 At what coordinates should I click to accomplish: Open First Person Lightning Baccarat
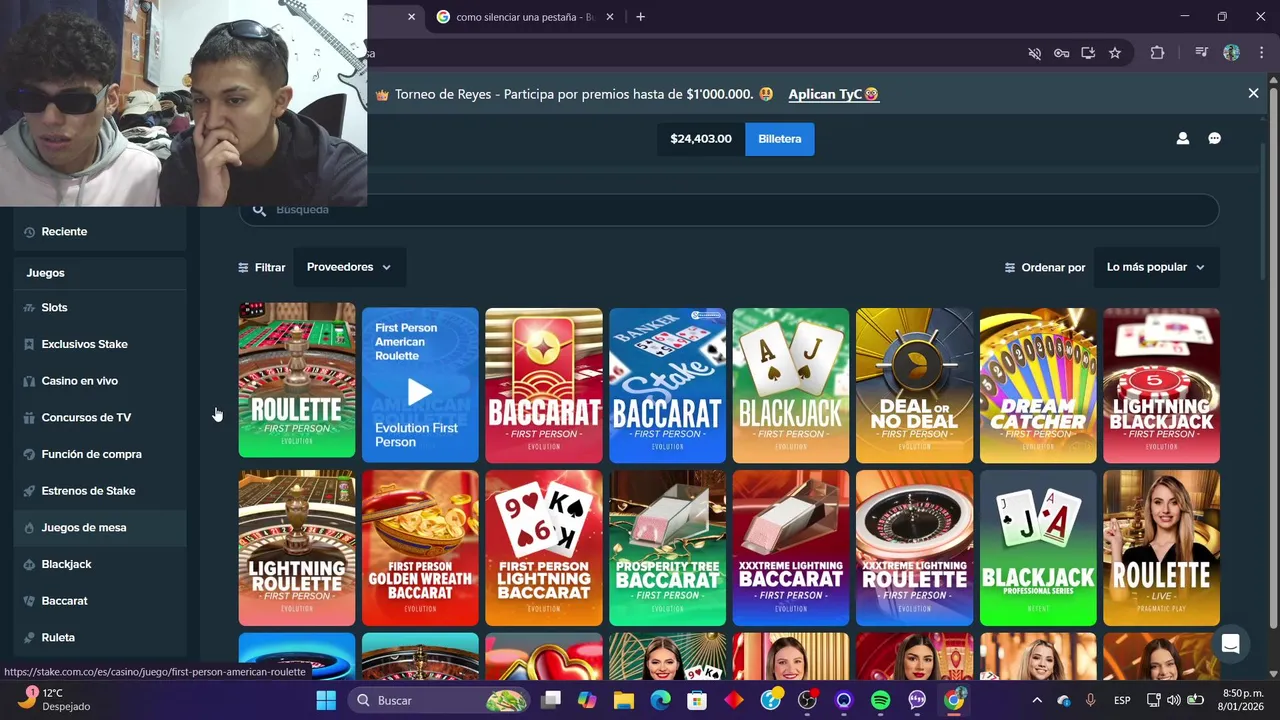click(x=544, y=548)
